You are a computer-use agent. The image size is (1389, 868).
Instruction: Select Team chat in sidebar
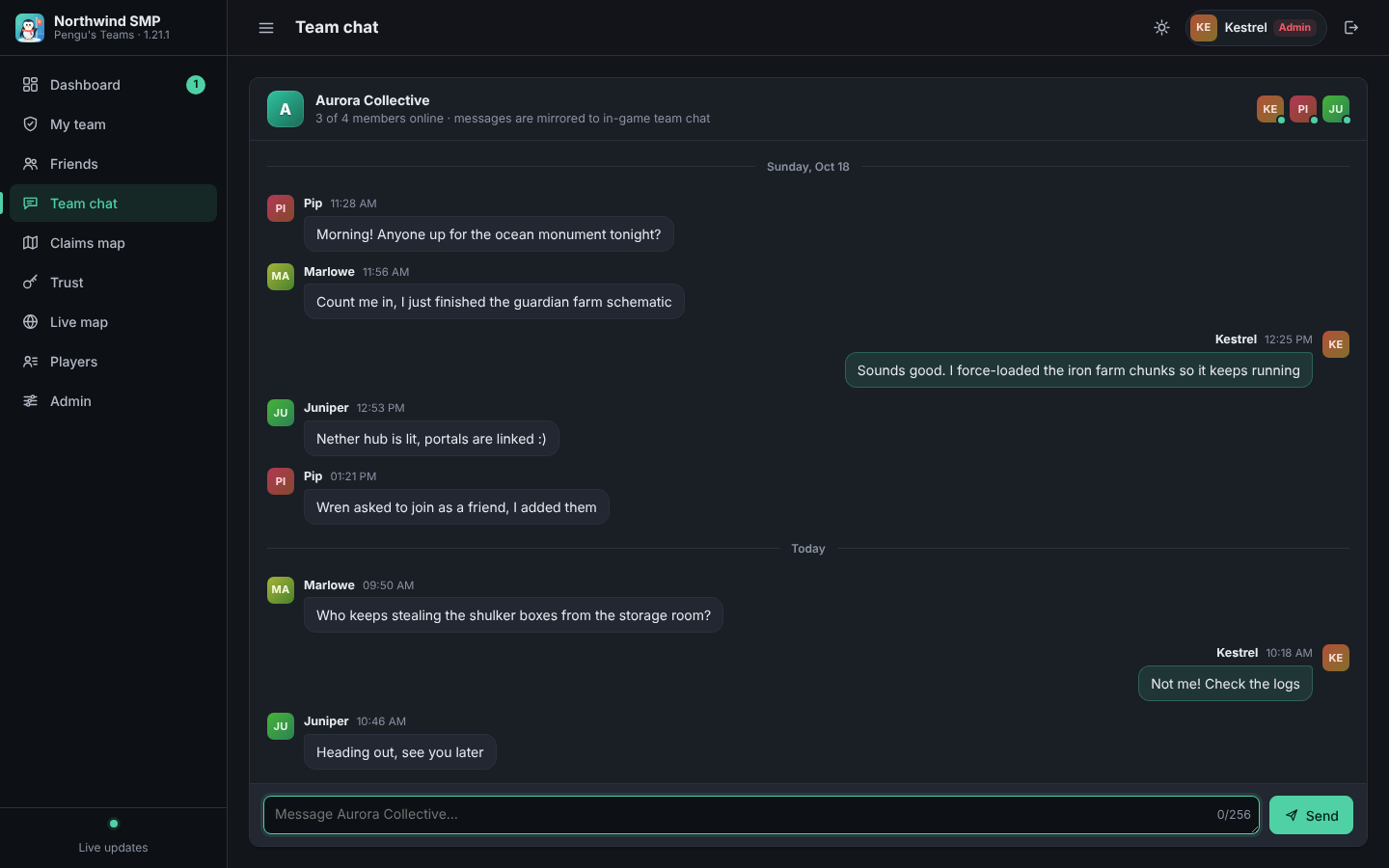coord(113,203)
